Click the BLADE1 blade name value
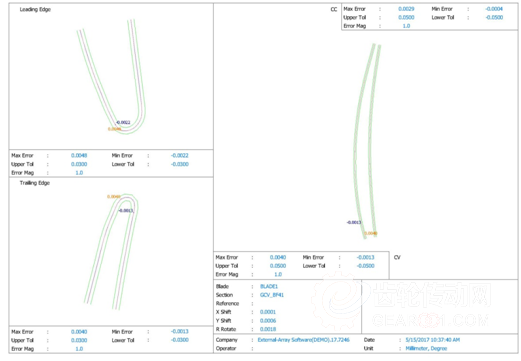The image size is (521, 361). [x=269, y=286]
